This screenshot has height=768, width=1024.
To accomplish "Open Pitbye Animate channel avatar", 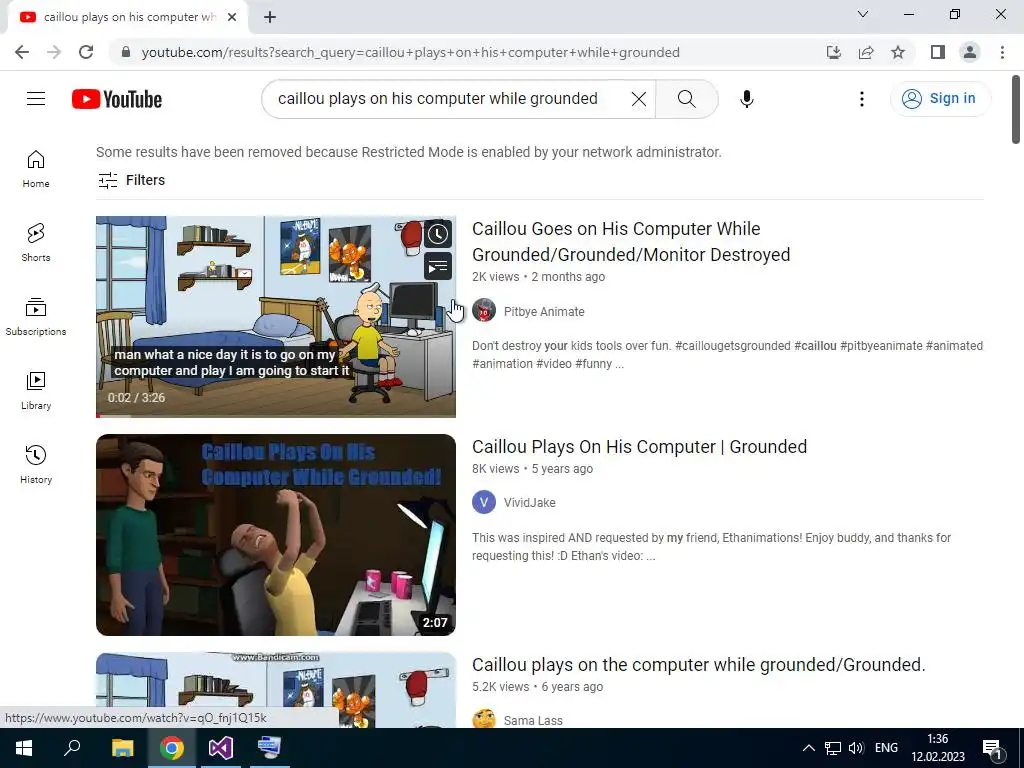I will click(x=484, y=311).
